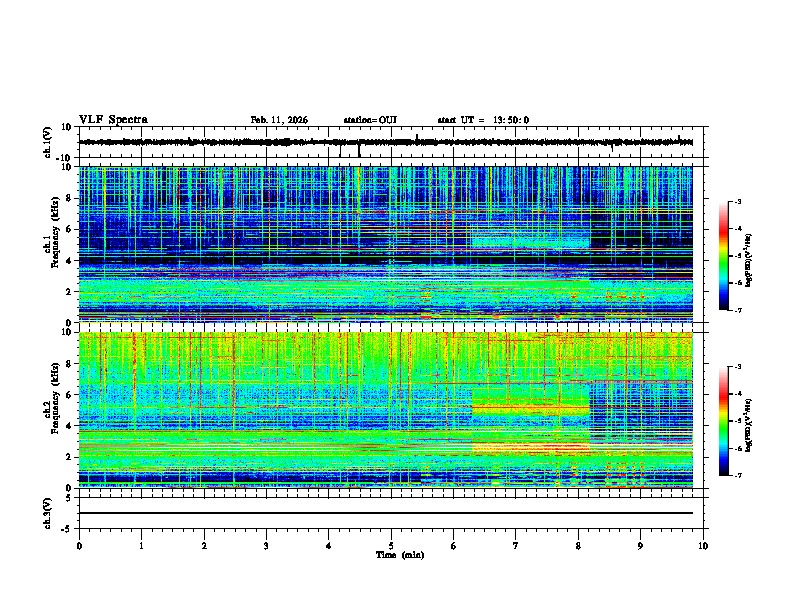Click the "6" kHz tick on ch.2 frequency axis

coord(70,395)
